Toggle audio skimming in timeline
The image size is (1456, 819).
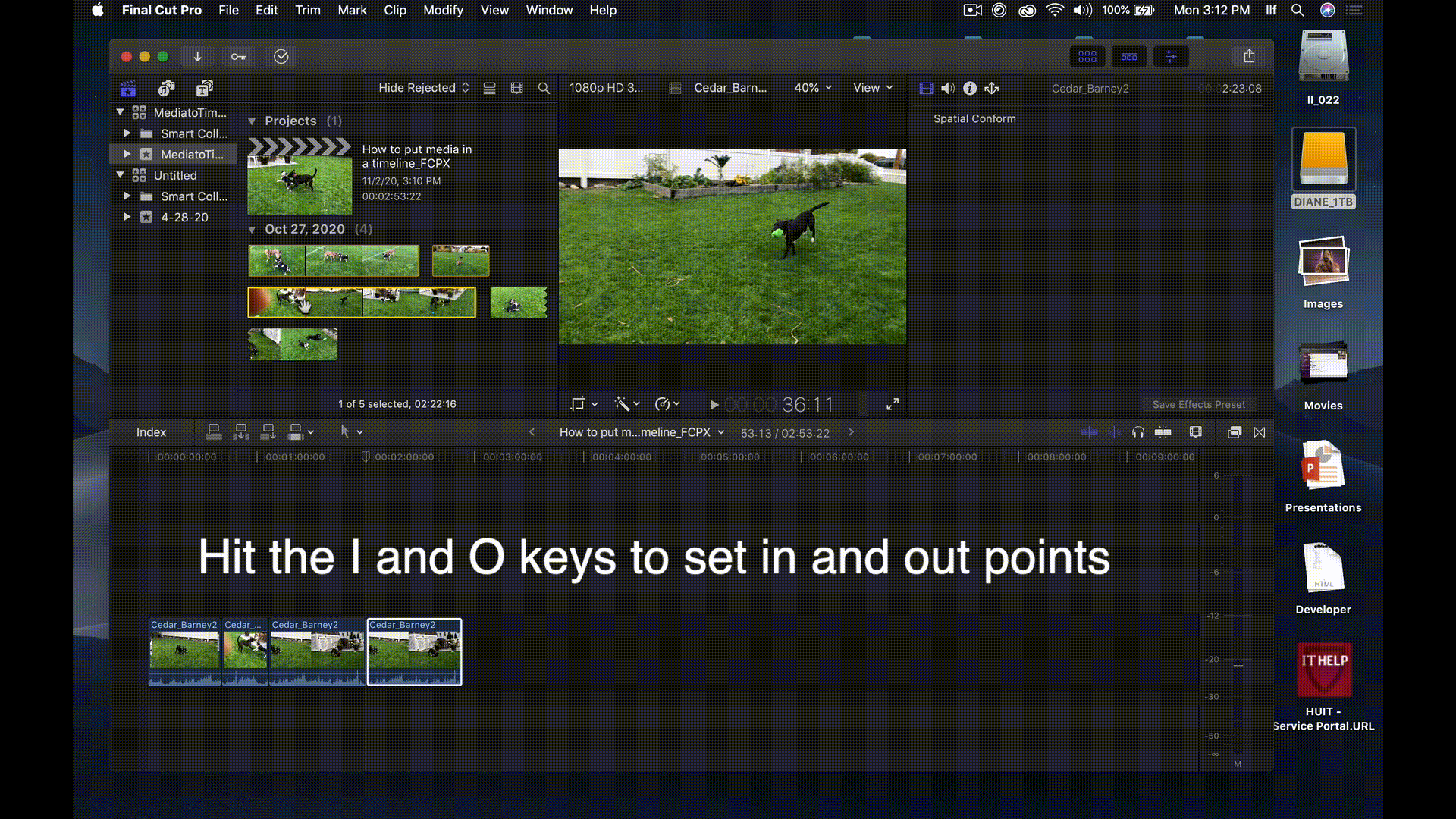(x=1114, y=432)
